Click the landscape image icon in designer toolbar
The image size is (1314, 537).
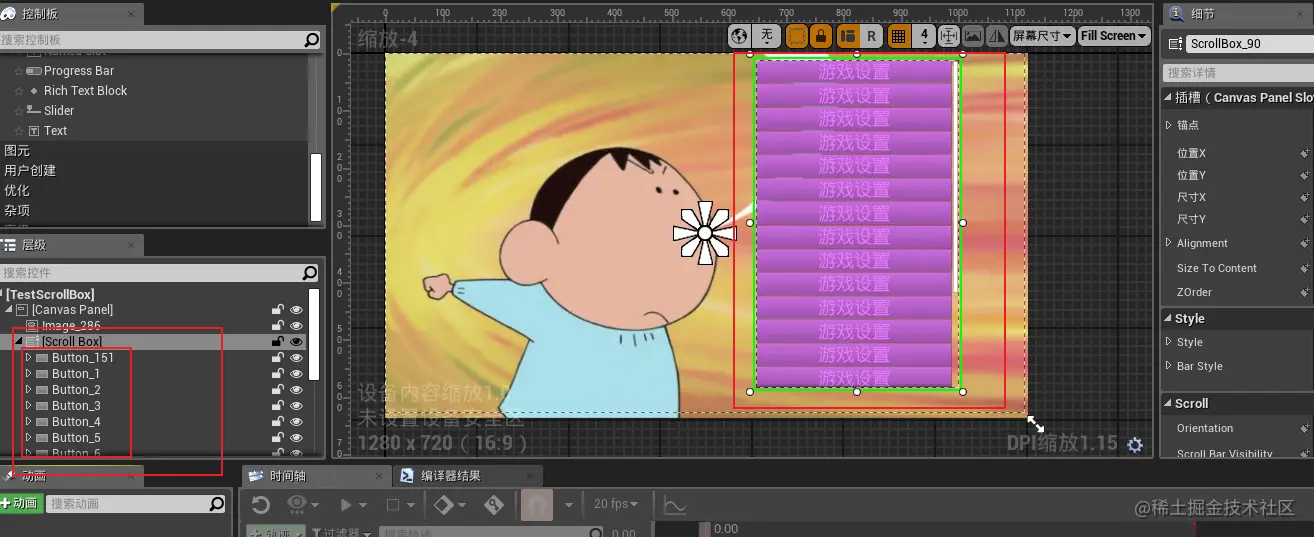pos(973,36)
